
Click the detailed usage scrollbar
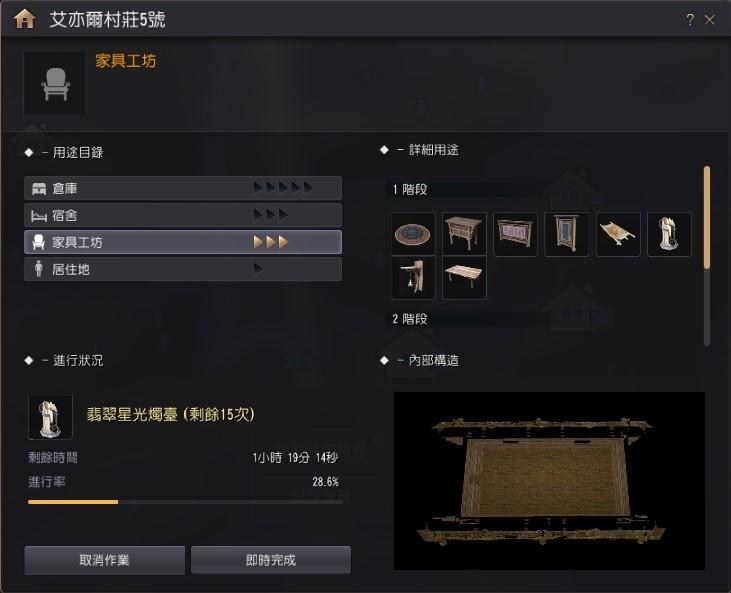coord(707,255)
